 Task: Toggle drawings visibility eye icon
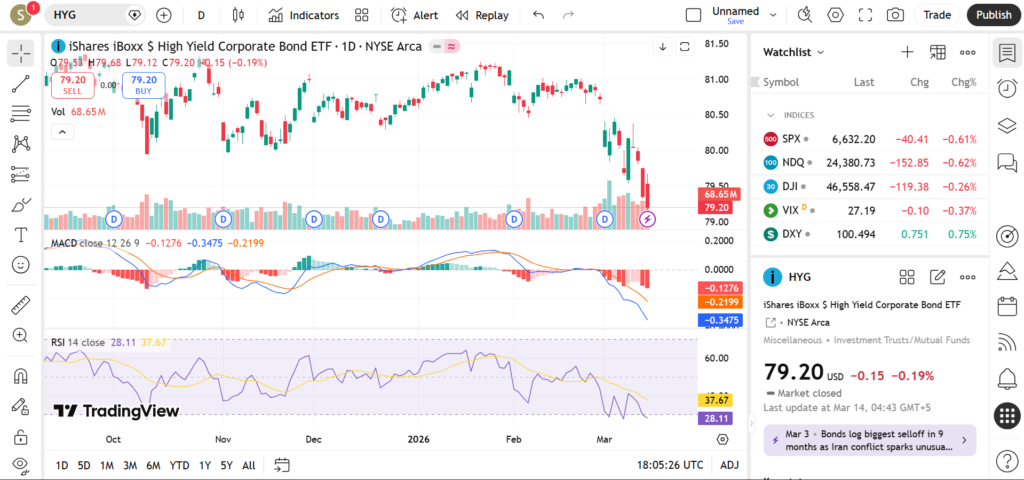[20, 465]
